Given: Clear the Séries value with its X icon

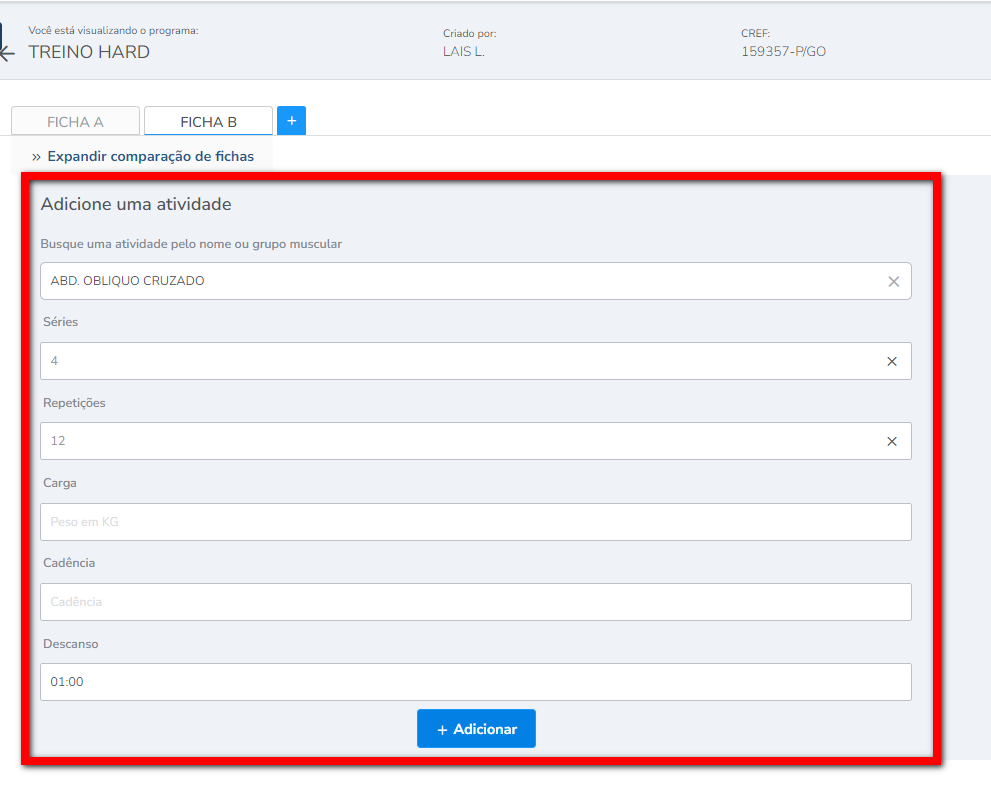Looking at the screenshot, I should (x=892, y=361).
